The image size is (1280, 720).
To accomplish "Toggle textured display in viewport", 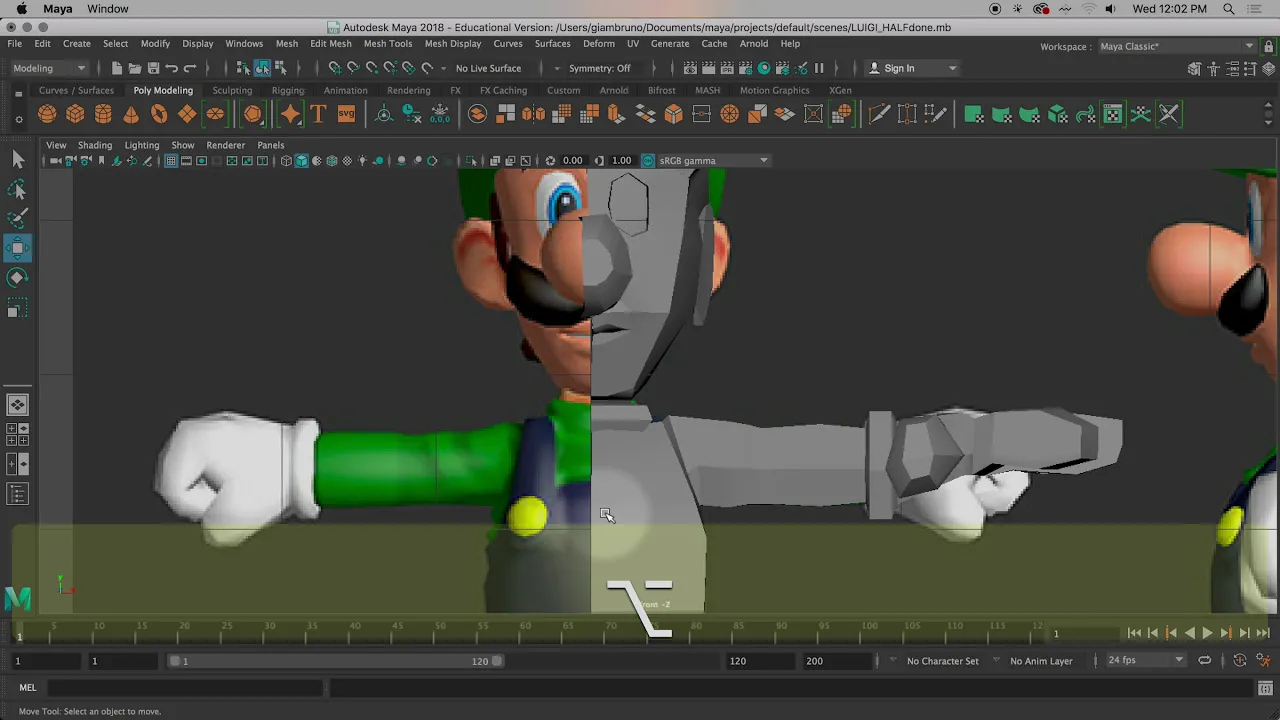I will [347, 161].
